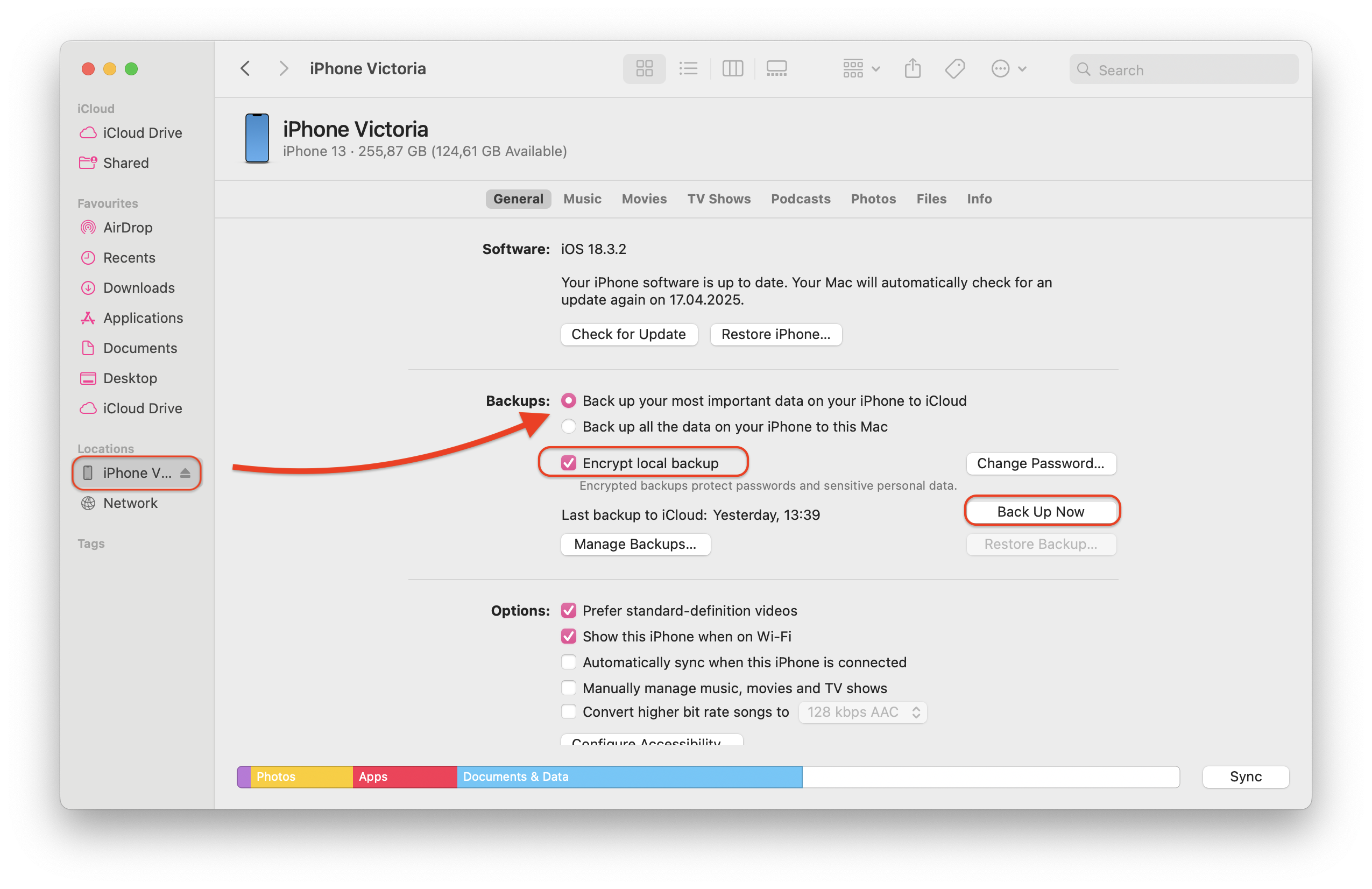The height and width of the screenshot is (889, 1372).
Task: Click the purple segment of storage bar
Action: 244,777
